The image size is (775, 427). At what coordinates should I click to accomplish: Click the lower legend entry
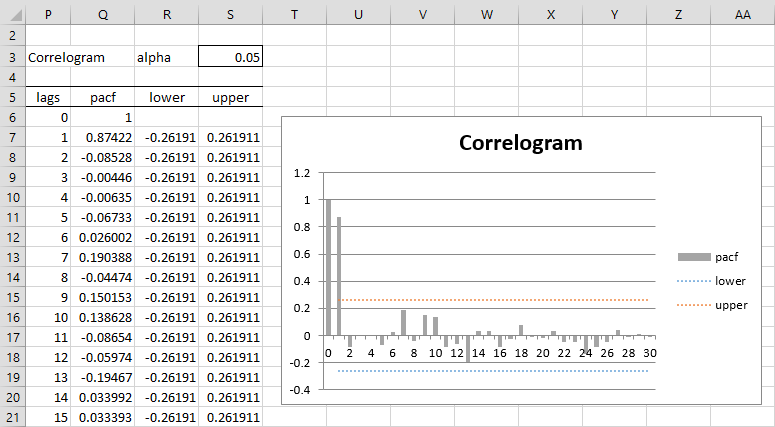point(711,281)
